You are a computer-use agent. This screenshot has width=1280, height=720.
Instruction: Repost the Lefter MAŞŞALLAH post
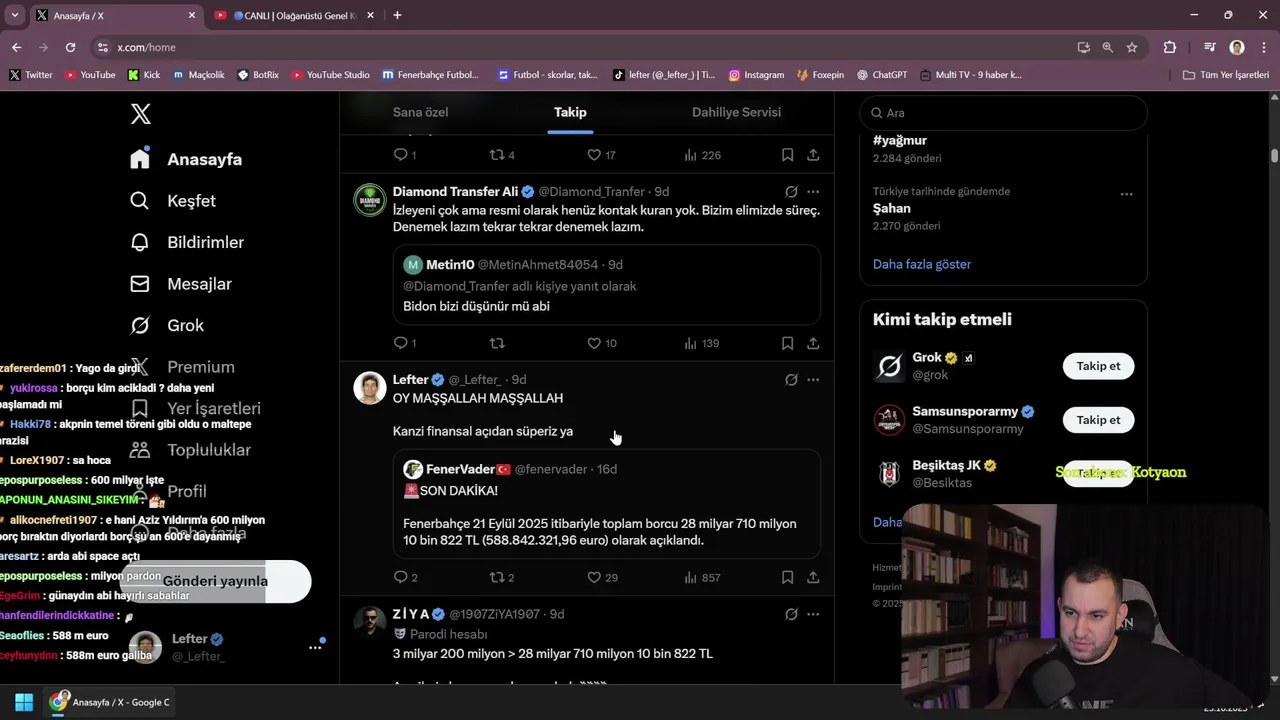point(501,577)
